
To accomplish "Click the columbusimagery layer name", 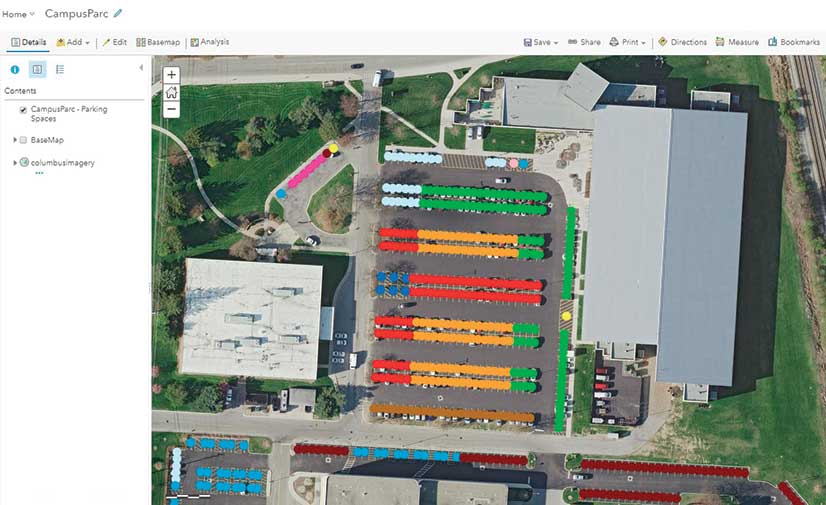I will click(63, 163).
